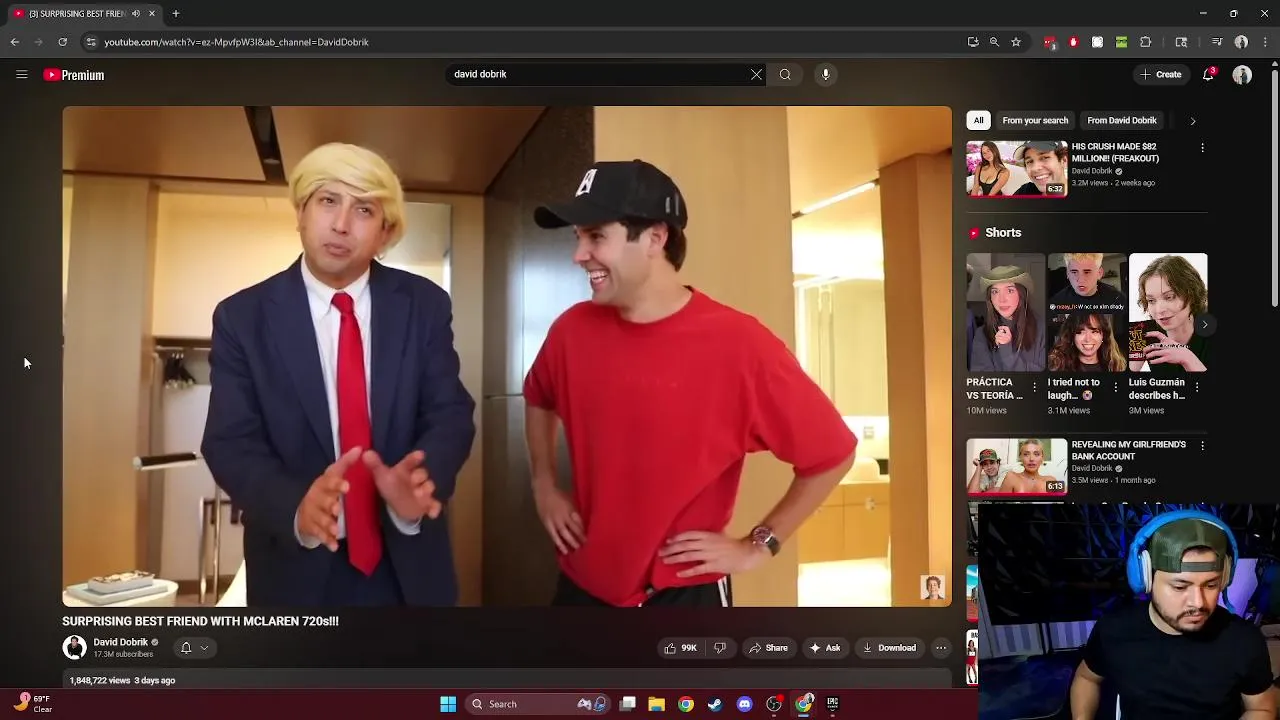This screenshot has height=720, width=1280.
Task: Open the YouTube hamburger guide menu
Action: (x=21, y=74)
